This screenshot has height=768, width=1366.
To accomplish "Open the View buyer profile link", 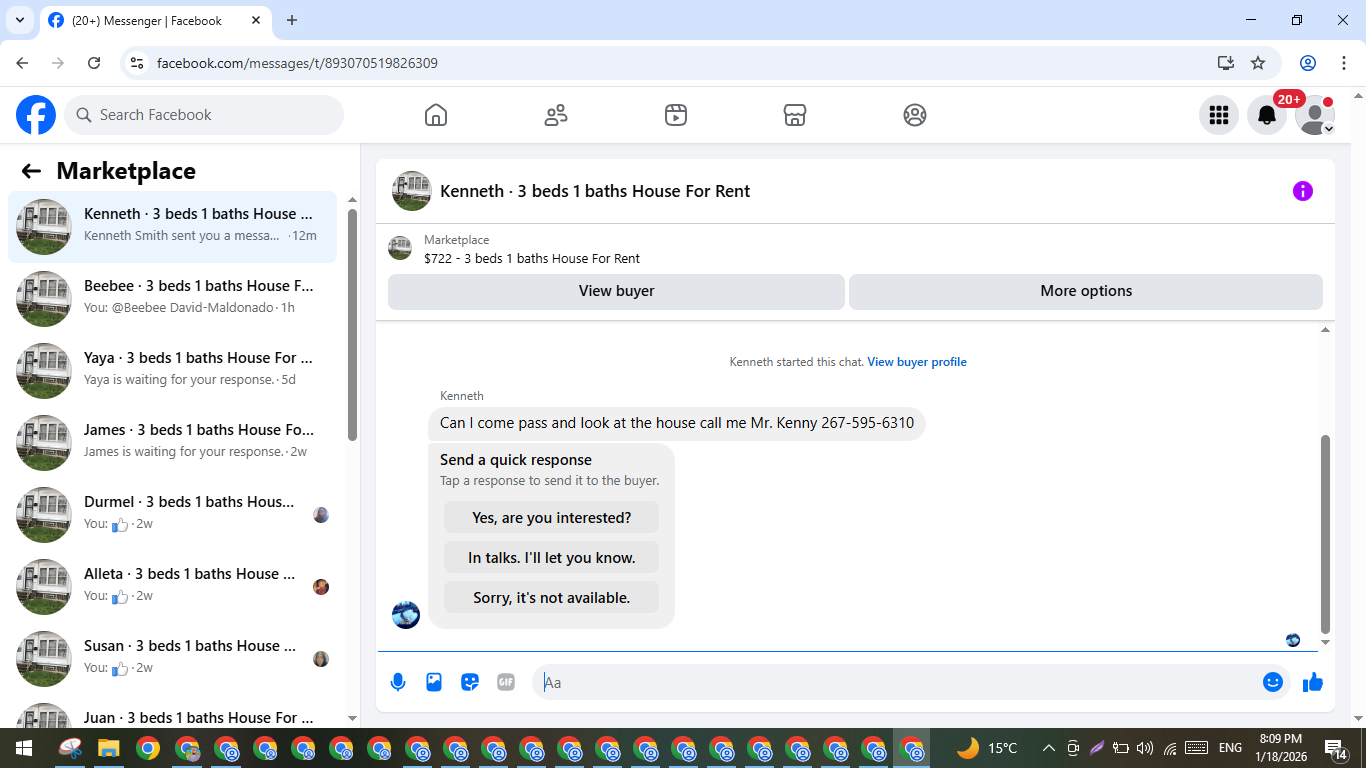I will [917, 362].
